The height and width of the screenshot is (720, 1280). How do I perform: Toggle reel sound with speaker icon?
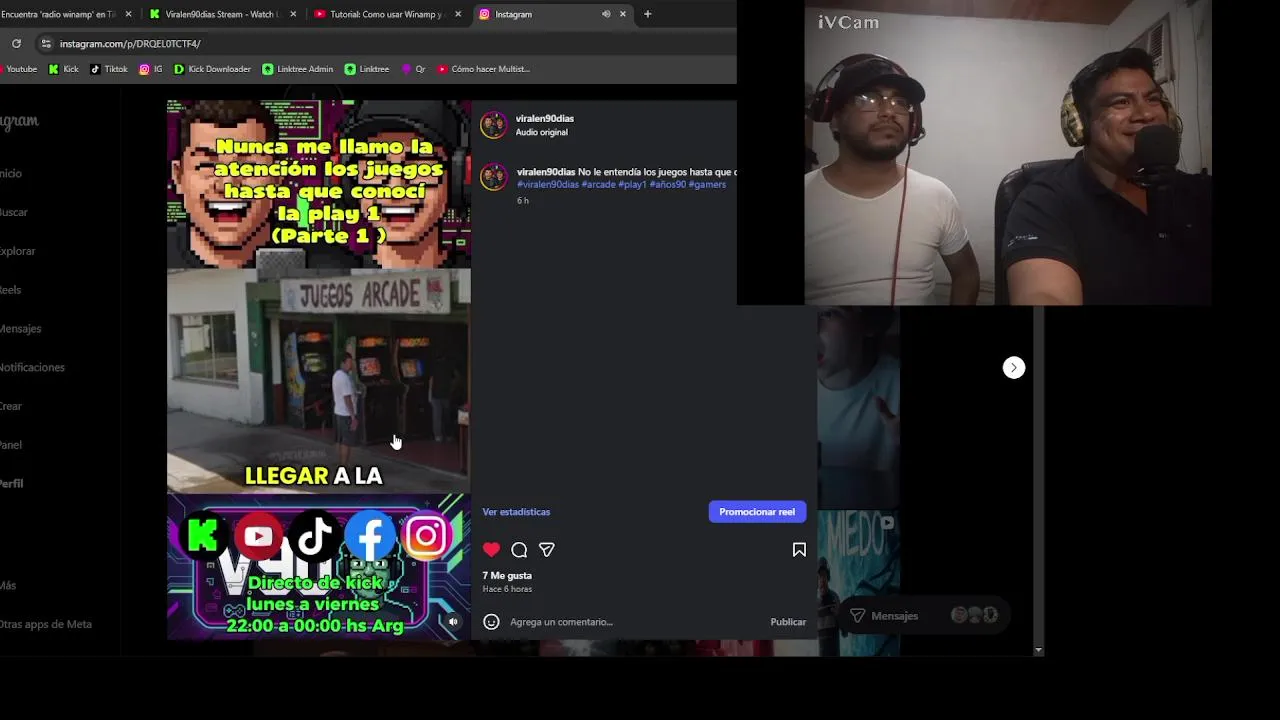pyautogui.click(x=453, y=622)
